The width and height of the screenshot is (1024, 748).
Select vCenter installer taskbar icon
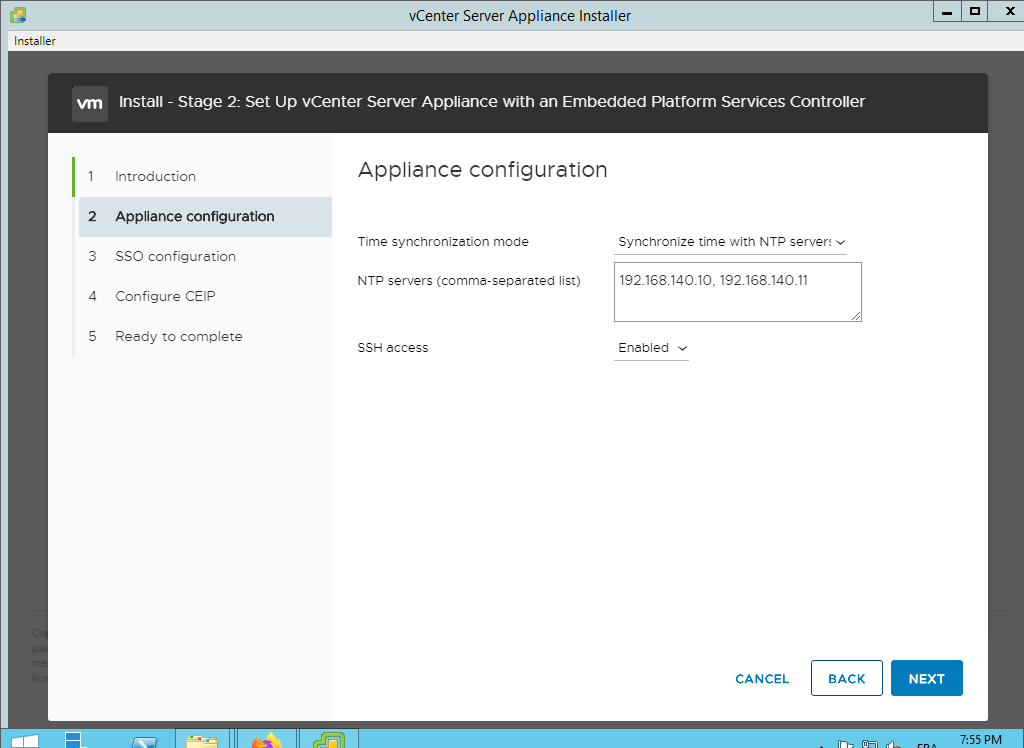[x=328, y=740]
